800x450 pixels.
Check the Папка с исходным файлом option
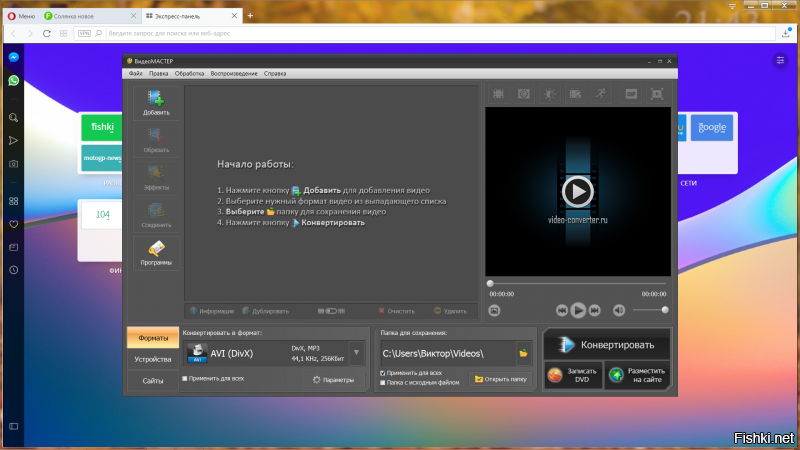point(383,382)
